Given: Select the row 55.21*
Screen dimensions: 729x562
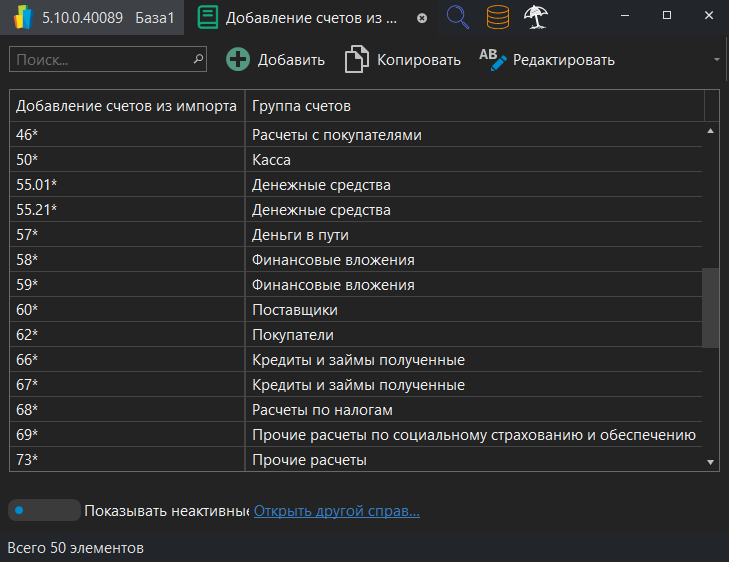Looking at the screenshot, I should (356, 210).
